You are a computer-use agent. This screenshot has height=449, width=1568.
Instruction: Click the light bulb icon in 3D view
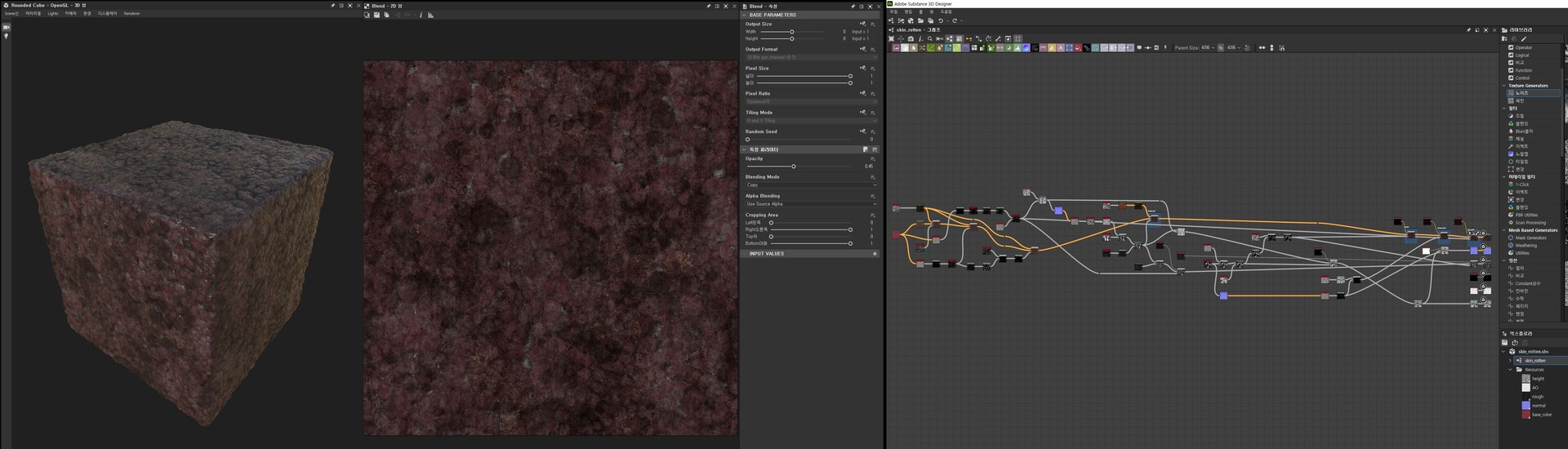pos(7,36)
